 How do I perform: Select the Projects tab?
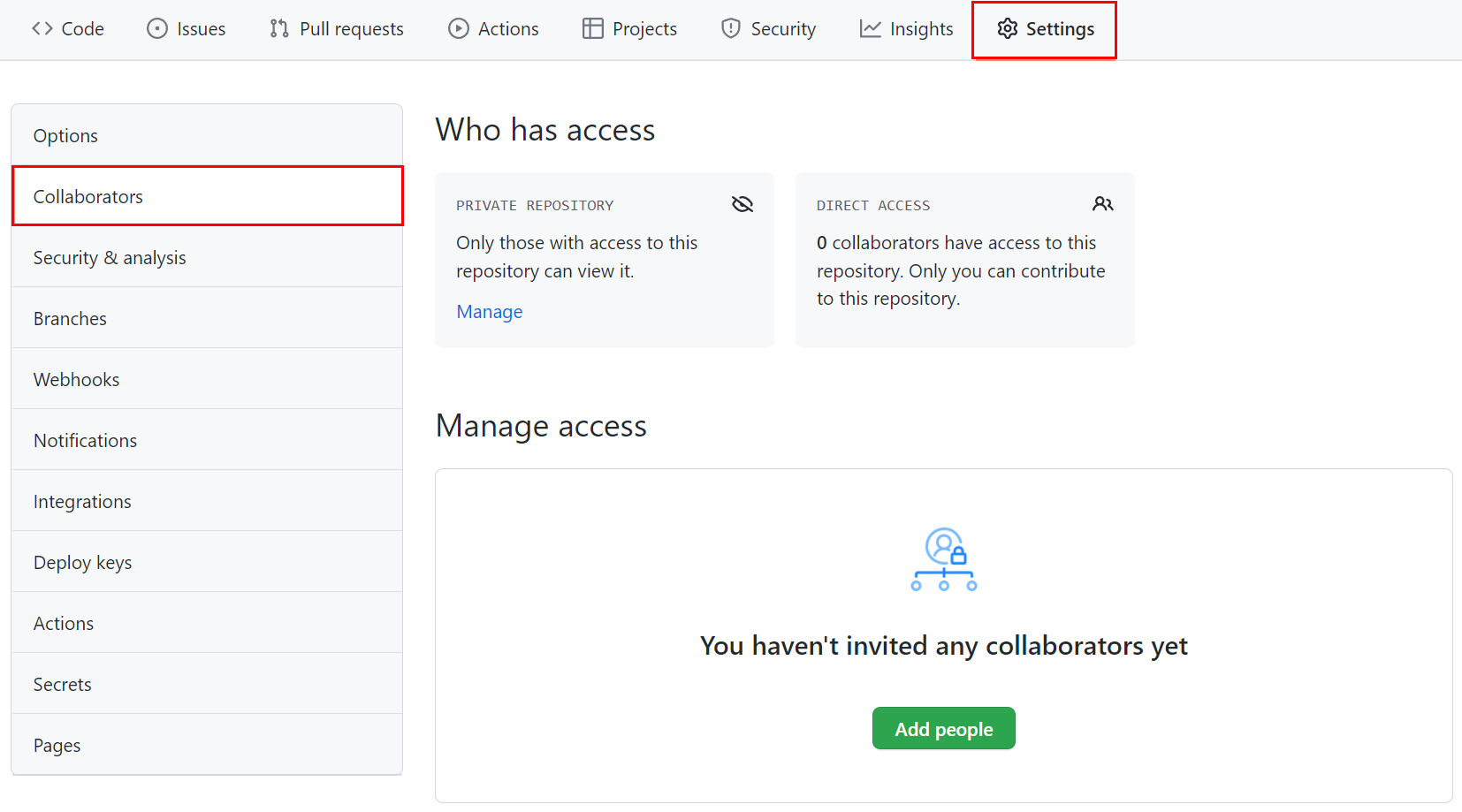point(629,28)
